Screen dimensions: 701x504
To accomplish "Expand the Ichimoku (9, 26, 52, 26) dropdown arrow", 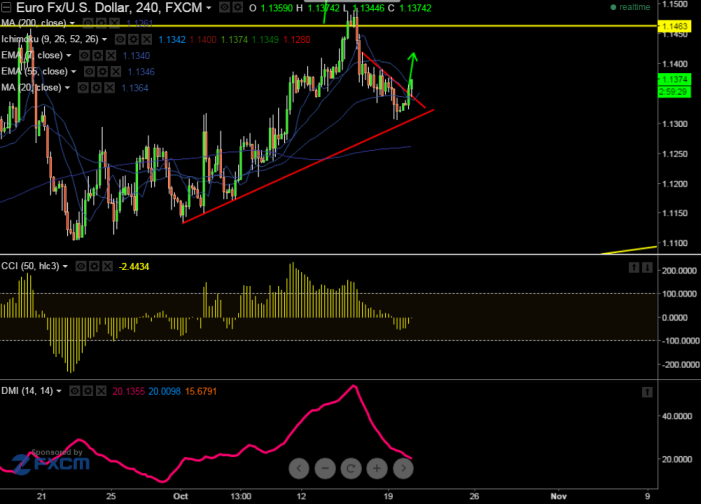I will (104, 39).
